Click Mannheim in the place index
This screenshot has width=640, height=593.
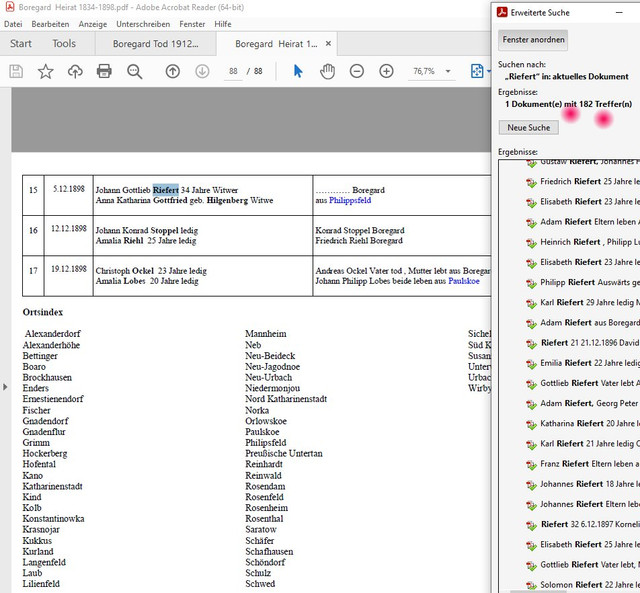pos(266,334)
